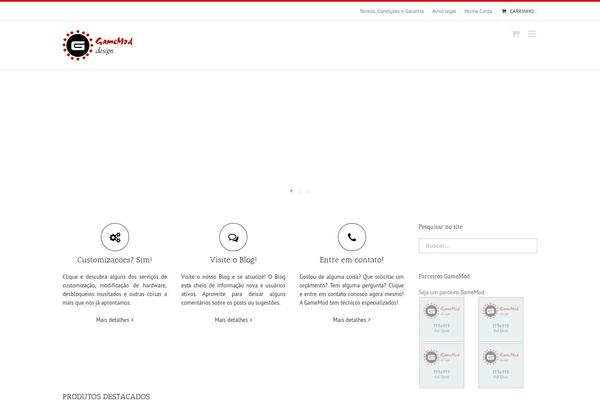This screenshot has height=400, width=600.
Task: Focus the Buscar search field
Action: coord(478,246)
